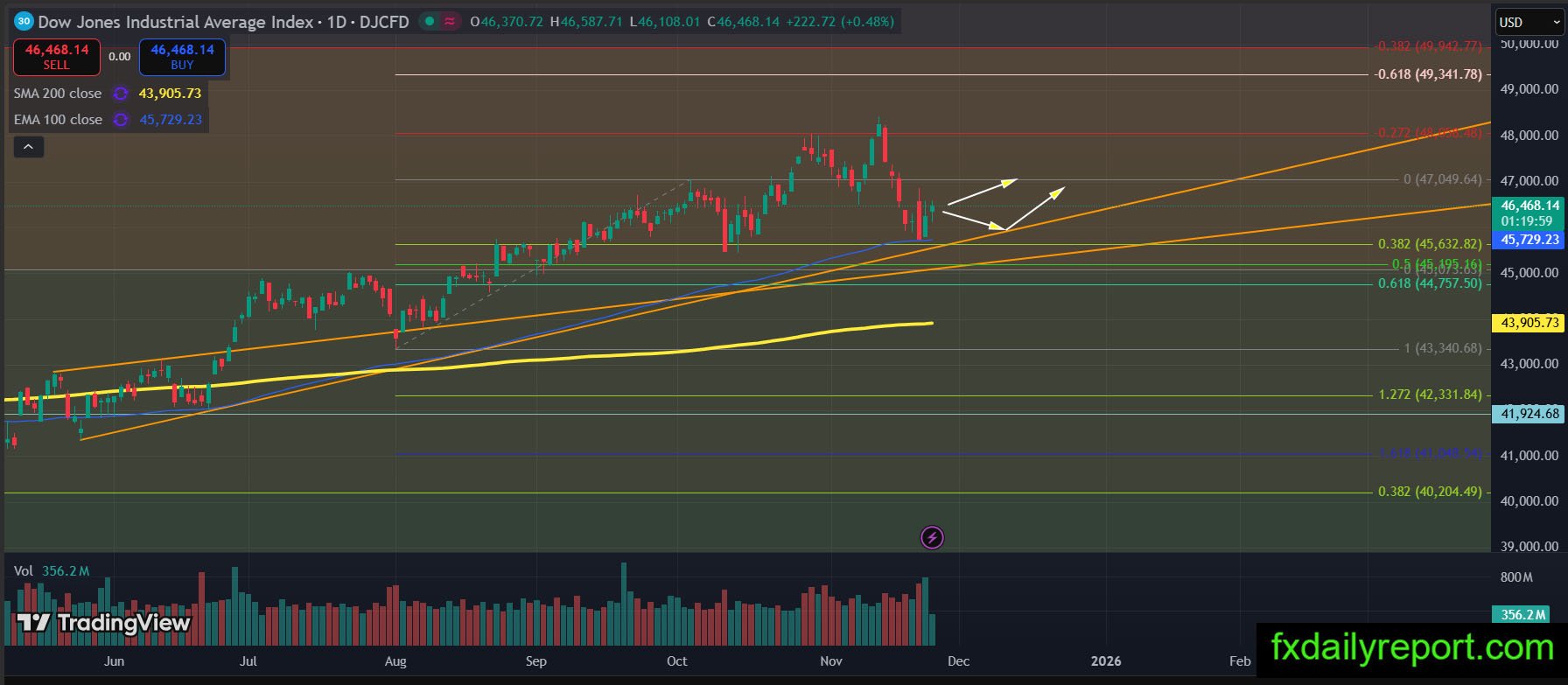Click the 50,000.00 price axis label

[1529, 44]
